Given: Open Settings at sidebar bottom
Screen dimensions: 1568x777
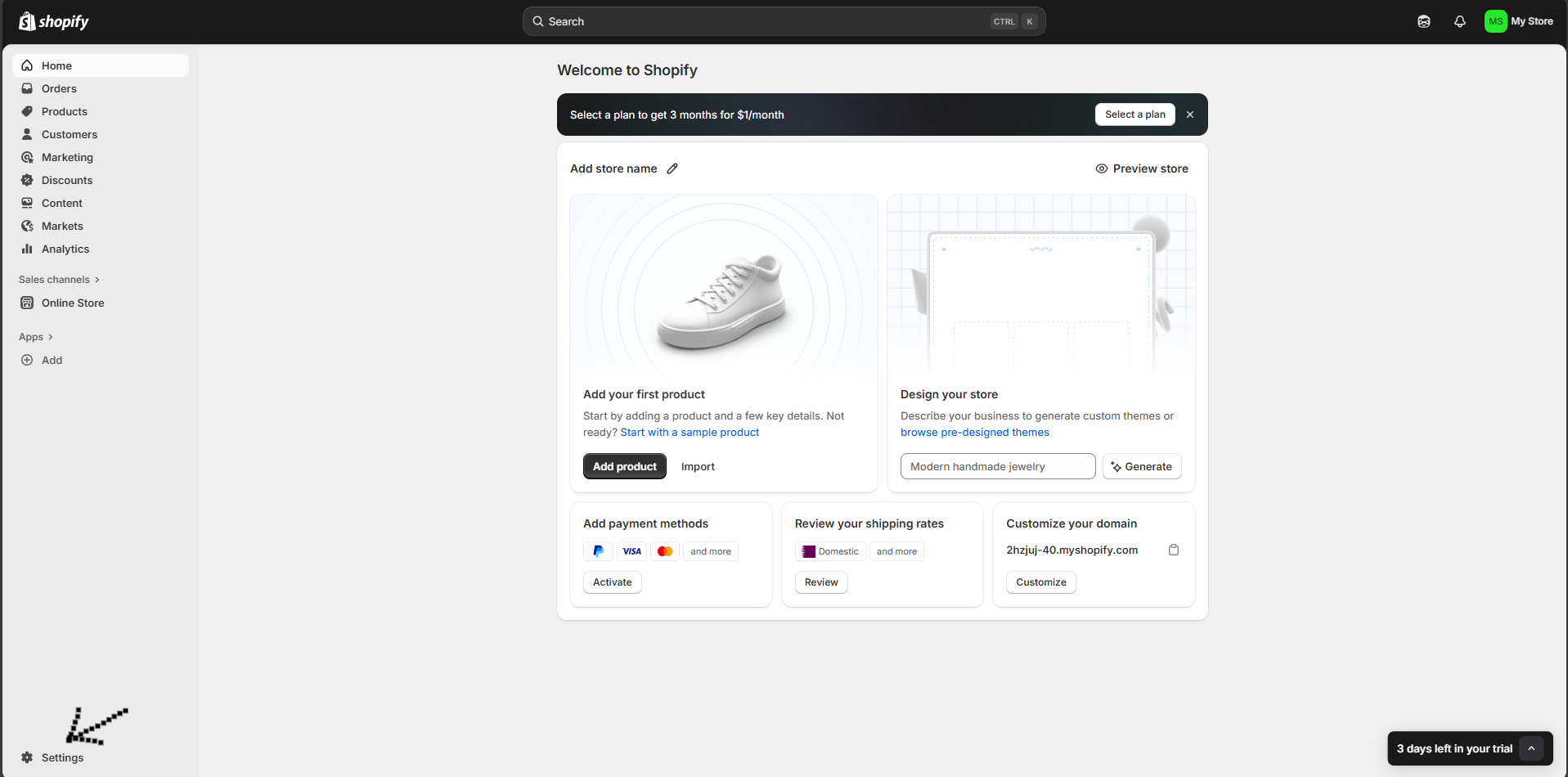Looking at the screenshot, I should (x=101, y=757).
